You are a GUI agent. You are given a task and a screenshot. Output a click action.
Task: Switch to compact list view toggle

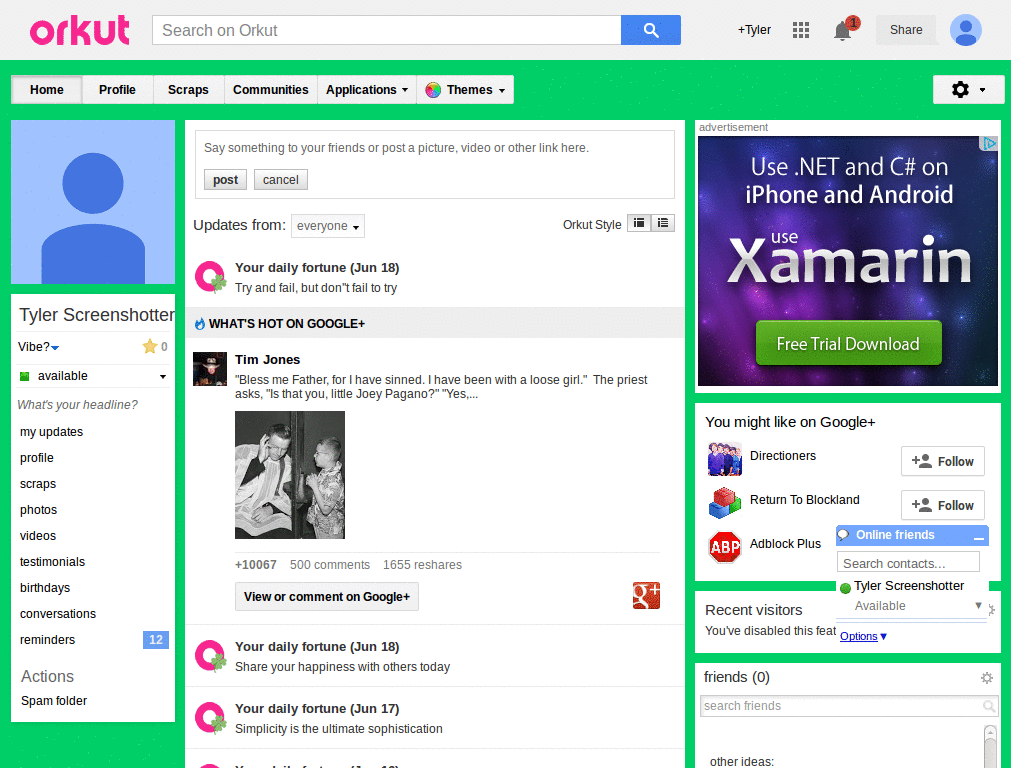[x=639, y=223]
